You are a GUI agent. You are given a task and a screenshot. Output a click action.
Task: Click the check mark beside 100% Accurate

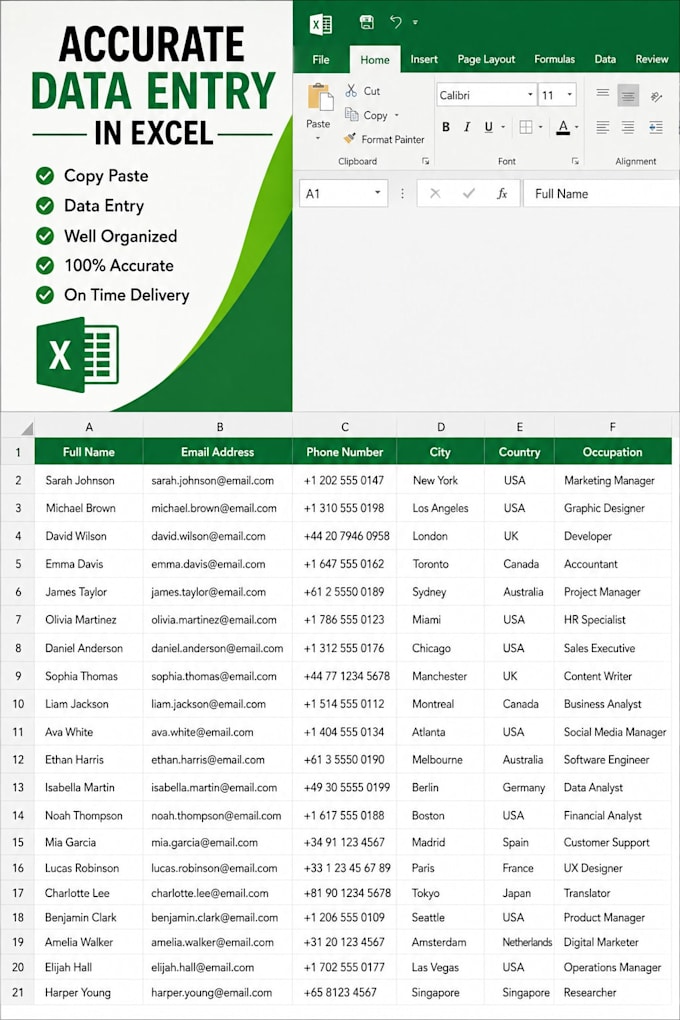(45, 265)
